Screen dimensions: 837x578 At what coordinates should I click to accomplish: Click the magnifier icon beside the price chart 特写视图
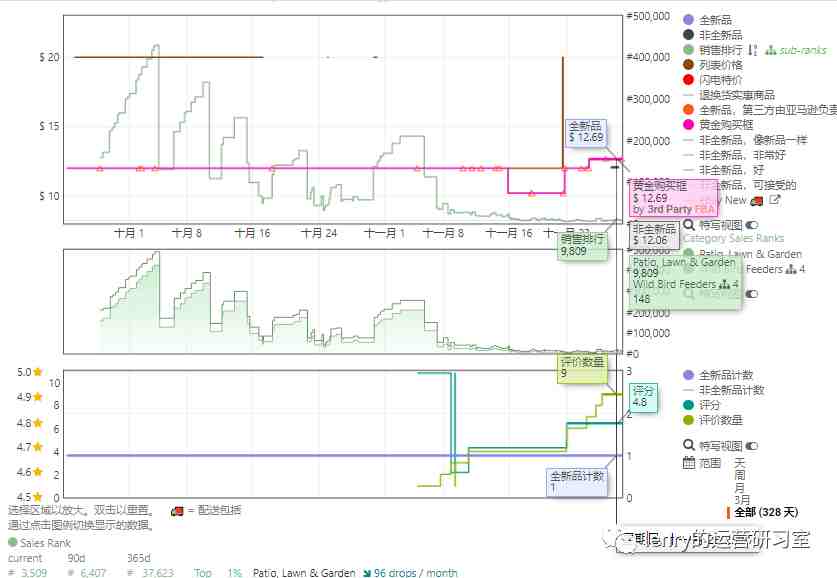(689, 225)
